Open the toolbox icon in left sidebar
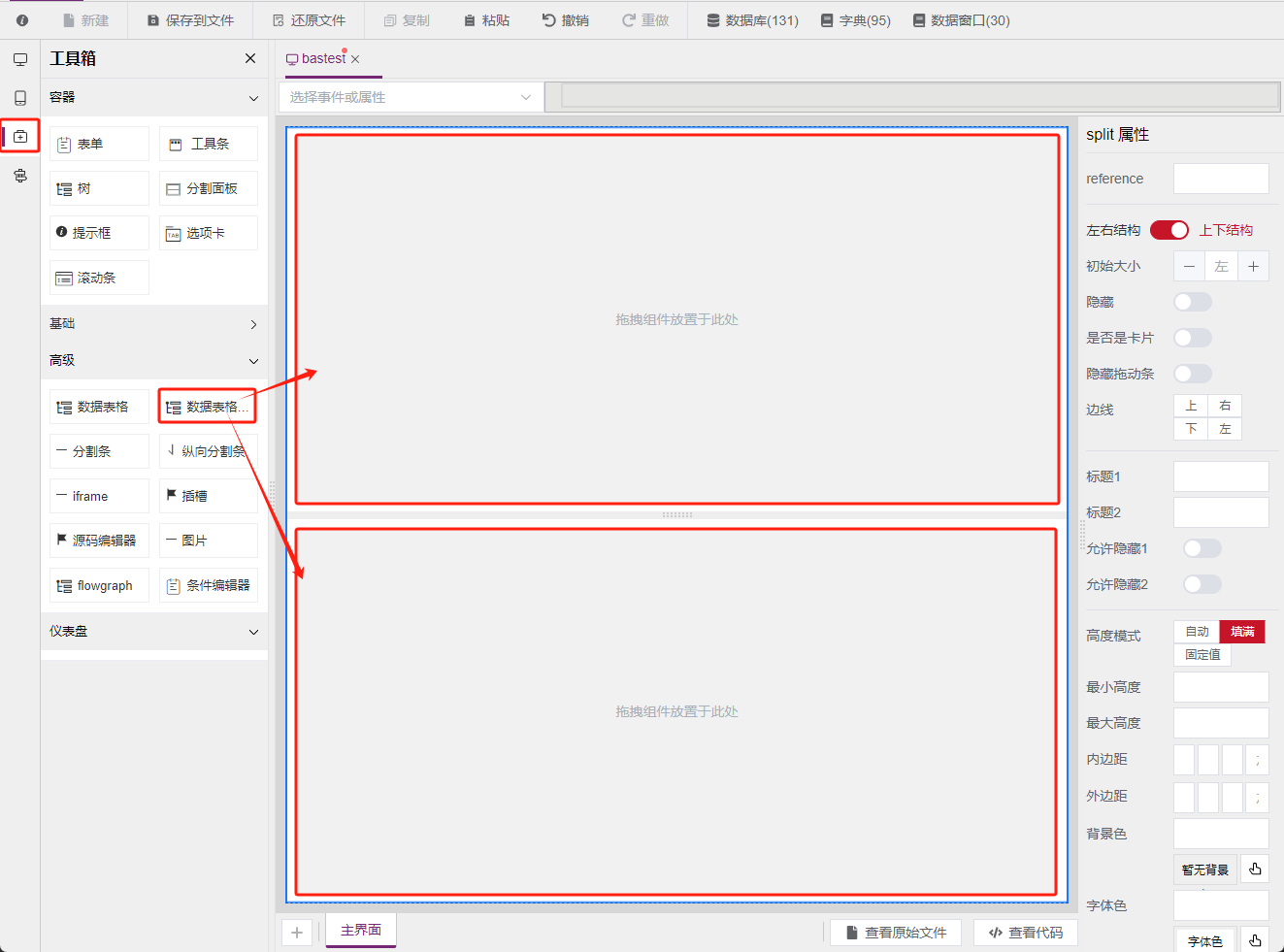This screenshot has height=952, width=1284. tap(20, 137)
